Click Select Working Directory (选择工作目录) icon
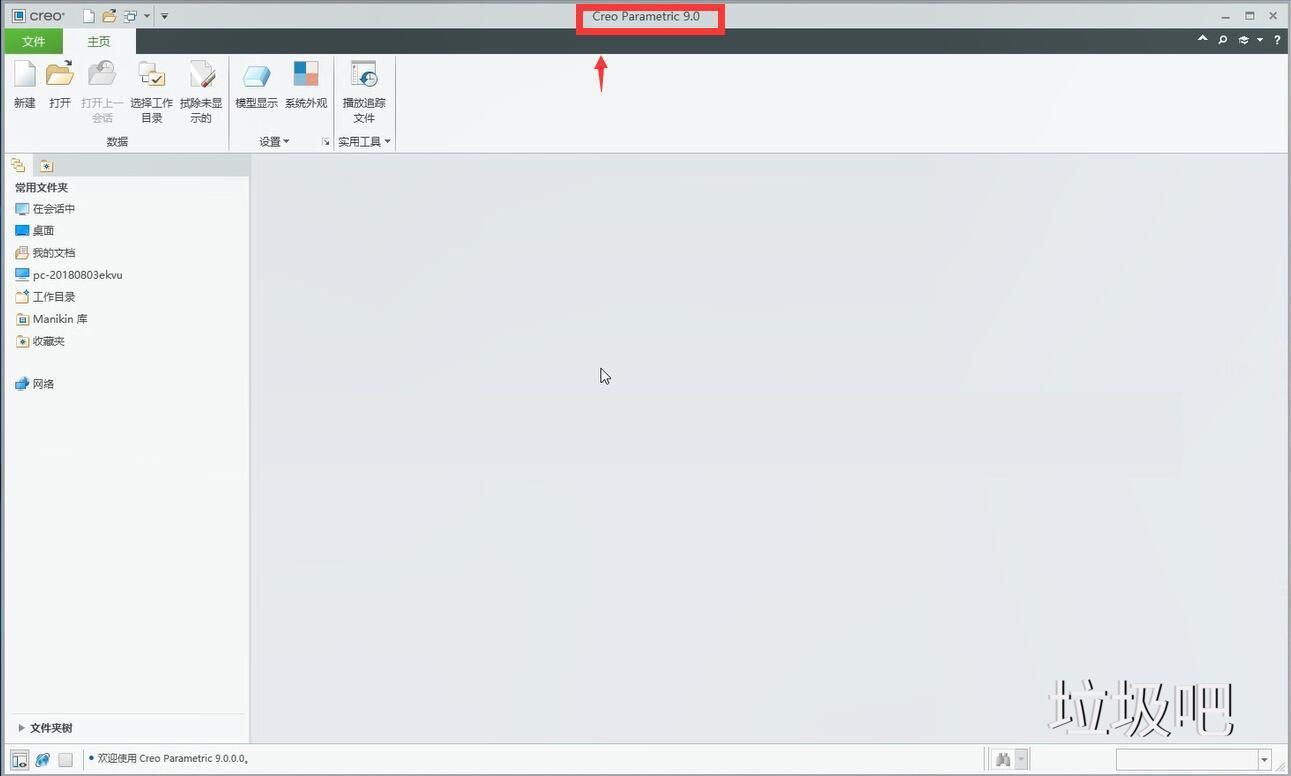This screenshot has height=776, width=1291. click(151, 90)
